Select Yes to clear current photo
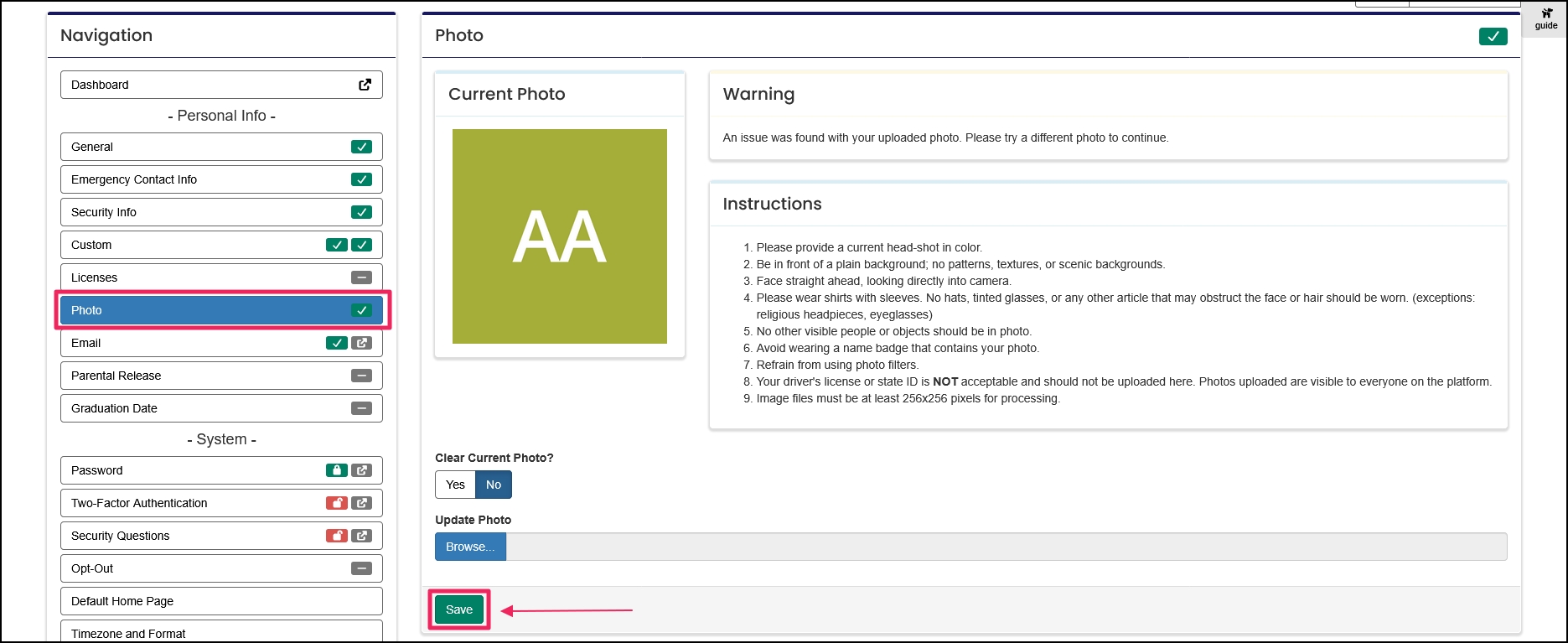Viewport: 1568px width, 643px height. [455, 485]
